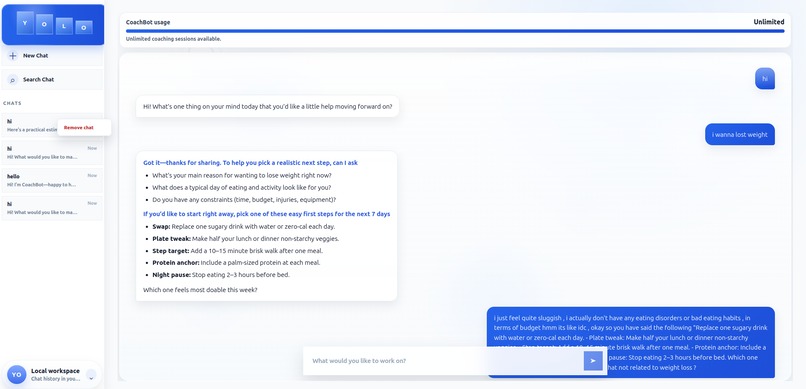Screen dimensions: 806x389
Task: Click the "What's your main reason" bullet
Action: pos(242,175)
